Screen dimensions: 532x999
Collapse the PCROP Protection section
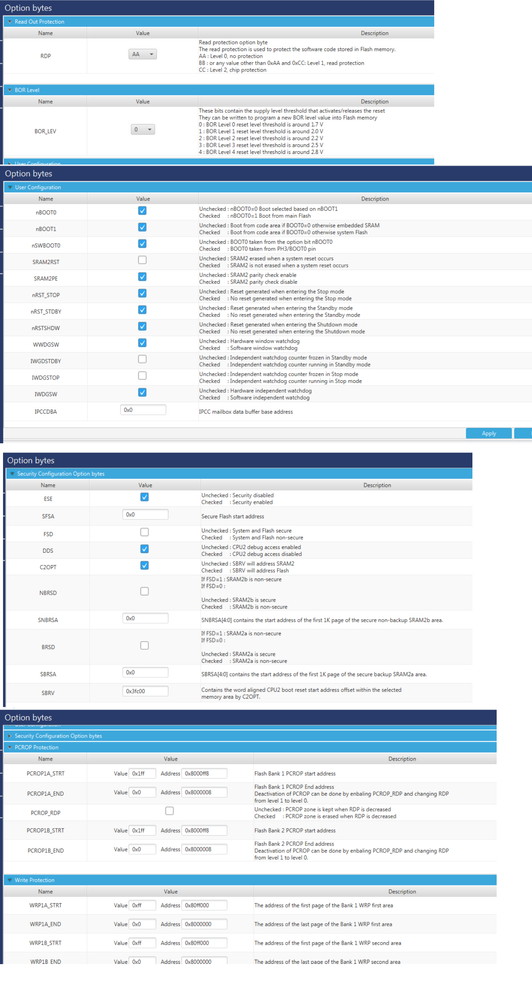[x=250, y=747]
